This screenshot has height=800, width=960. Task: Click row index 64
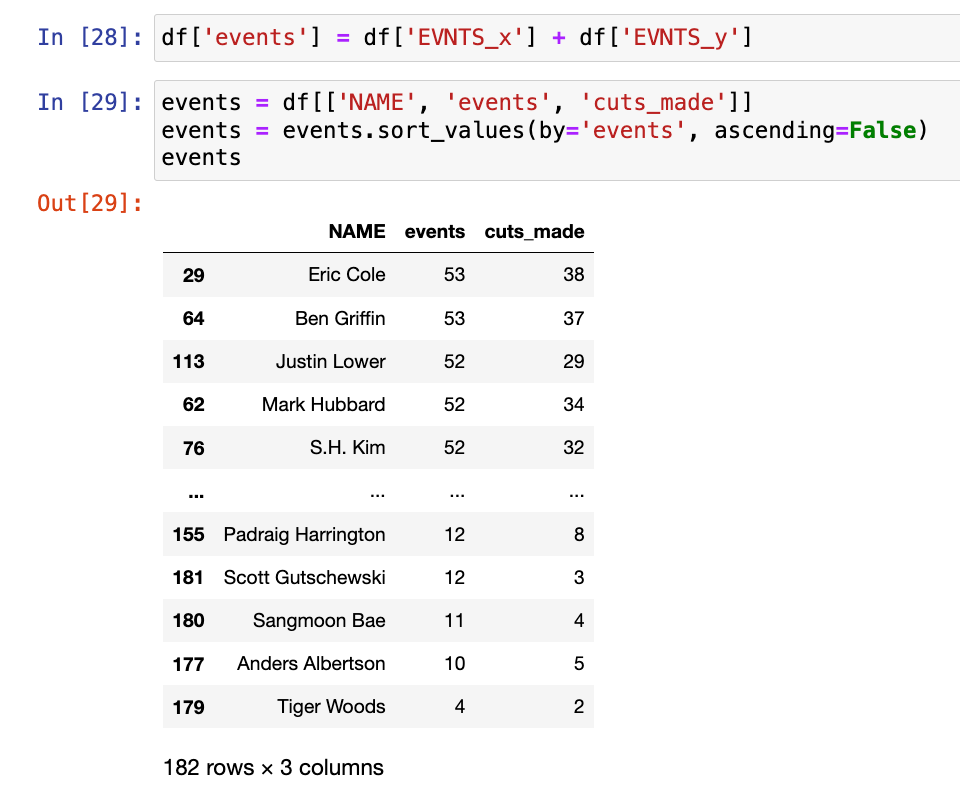point(193,318)
